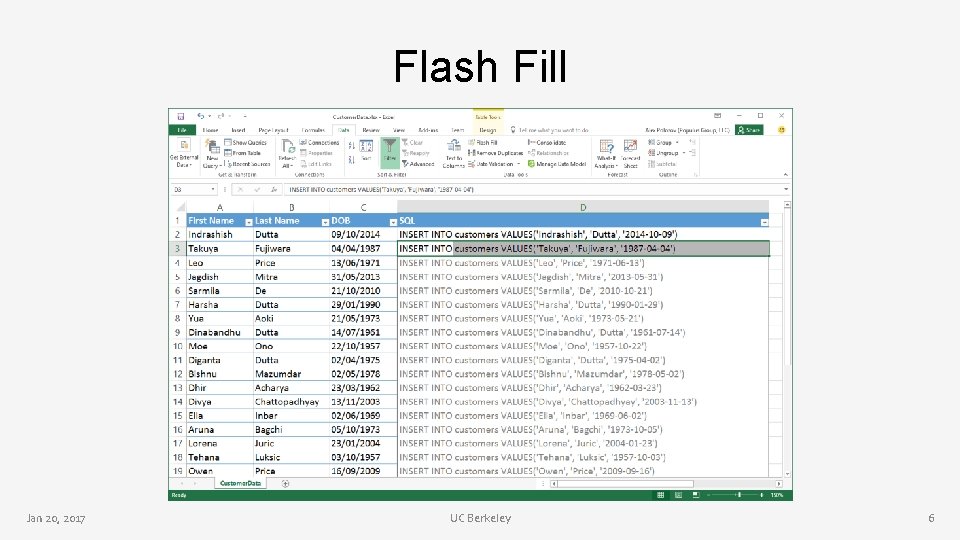Image resolution: width=960 pixels, height=540 pixels.
Task: Switch to Page Break Preview icon
Action: point(696,495)
